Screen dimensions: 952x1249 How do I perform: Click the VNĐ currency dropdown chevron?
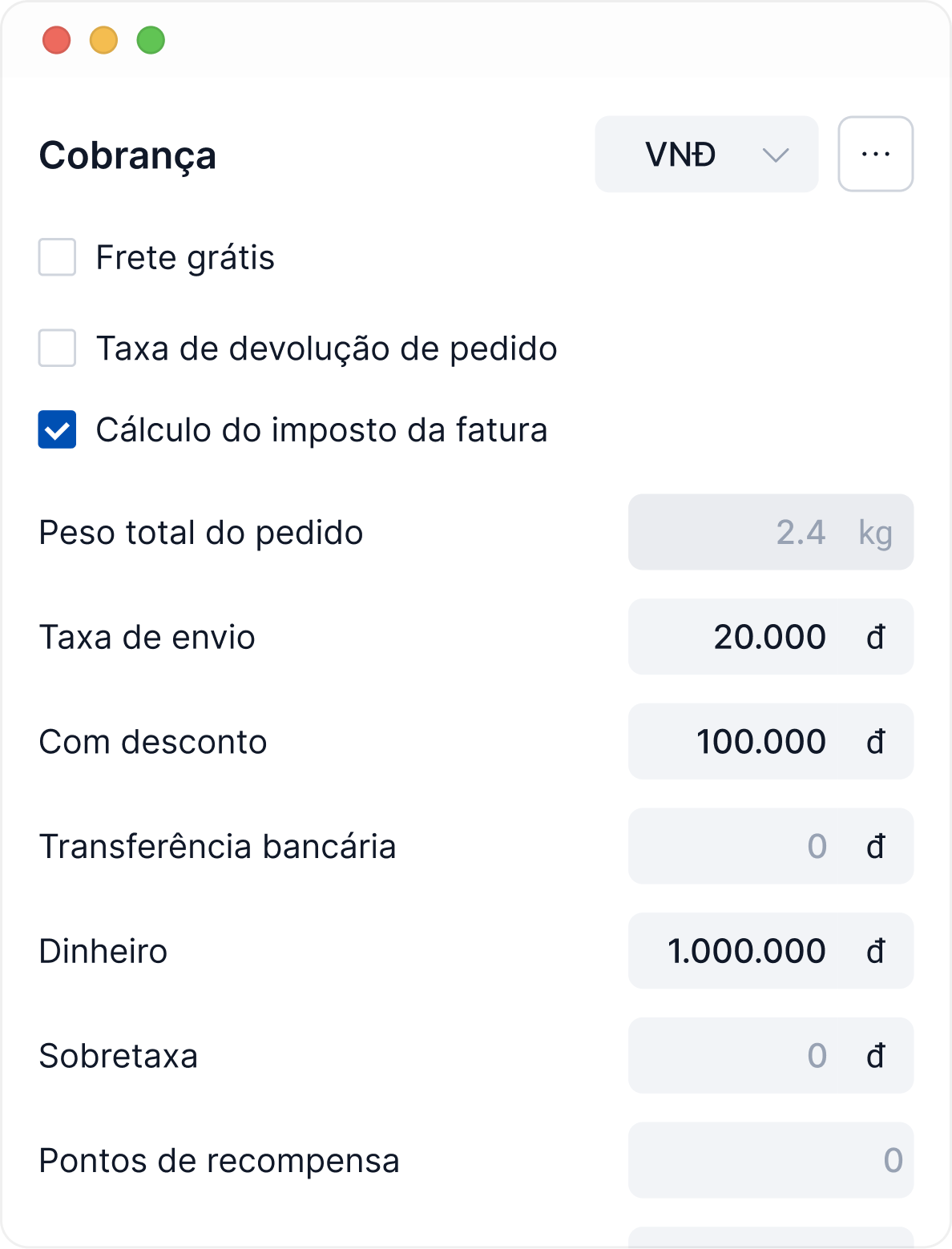[x=775, y=155]
